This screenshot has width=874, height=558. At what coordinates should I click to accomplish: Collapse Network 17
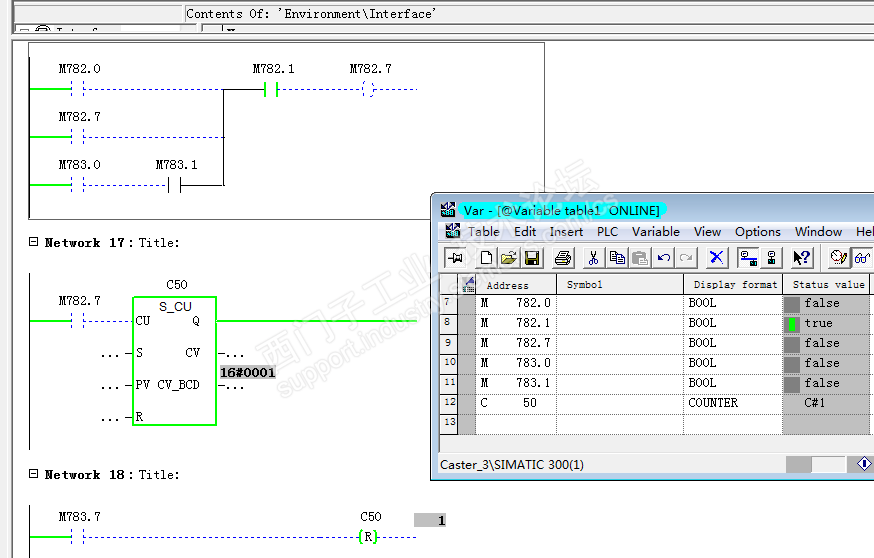(33, 242)
